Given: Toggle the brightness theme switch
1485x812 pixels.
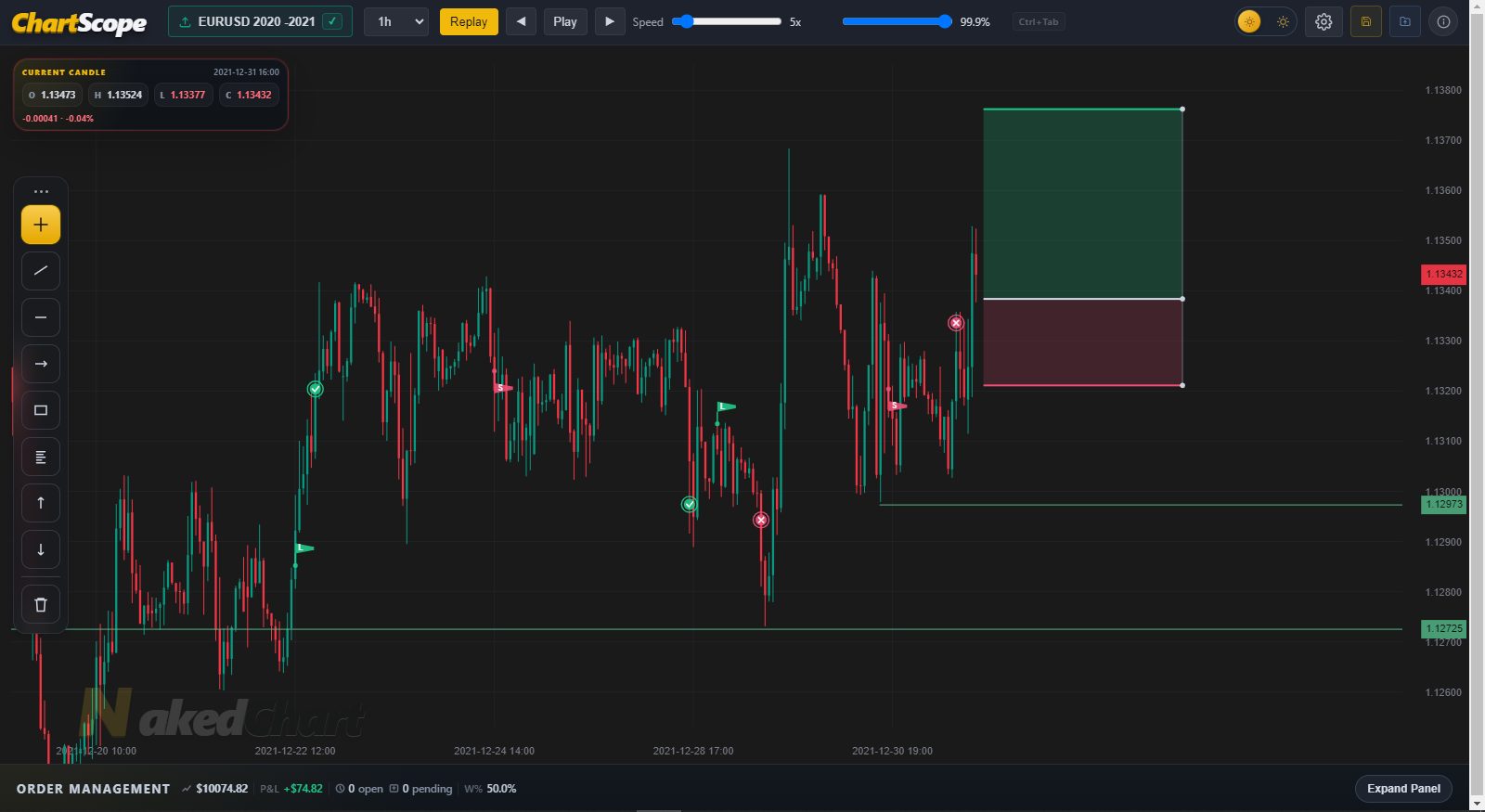Looking at the screenshot, I should [1266, 21].
